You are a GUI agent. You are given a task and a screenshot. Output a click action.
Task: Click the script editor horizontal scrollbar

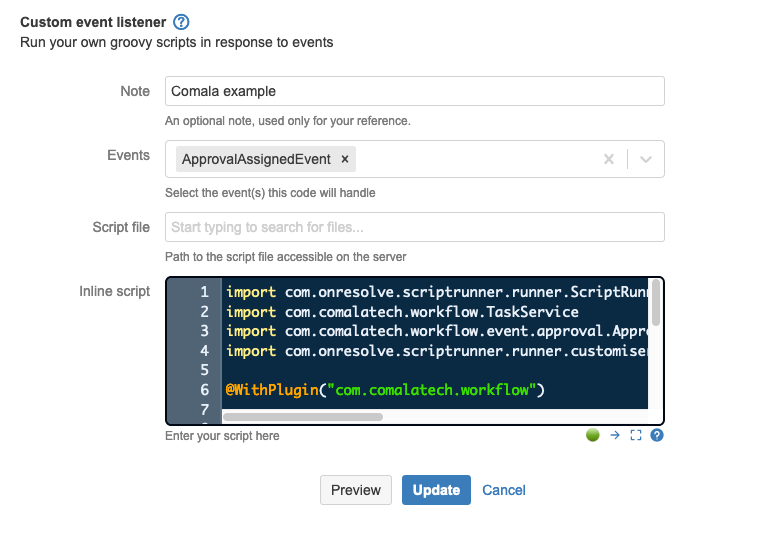(303, 417)
